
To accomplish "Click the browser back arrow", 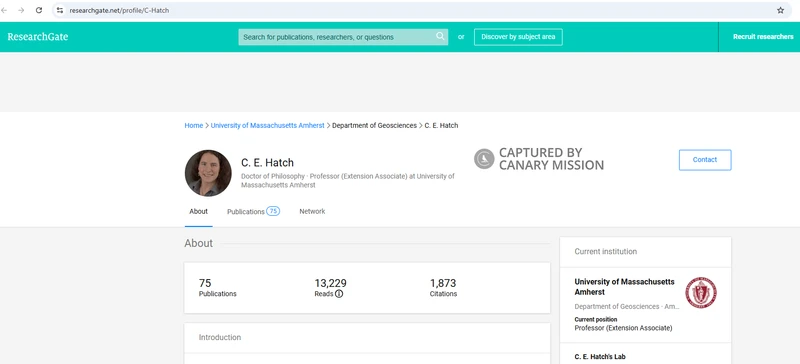I will click(5, 10).
